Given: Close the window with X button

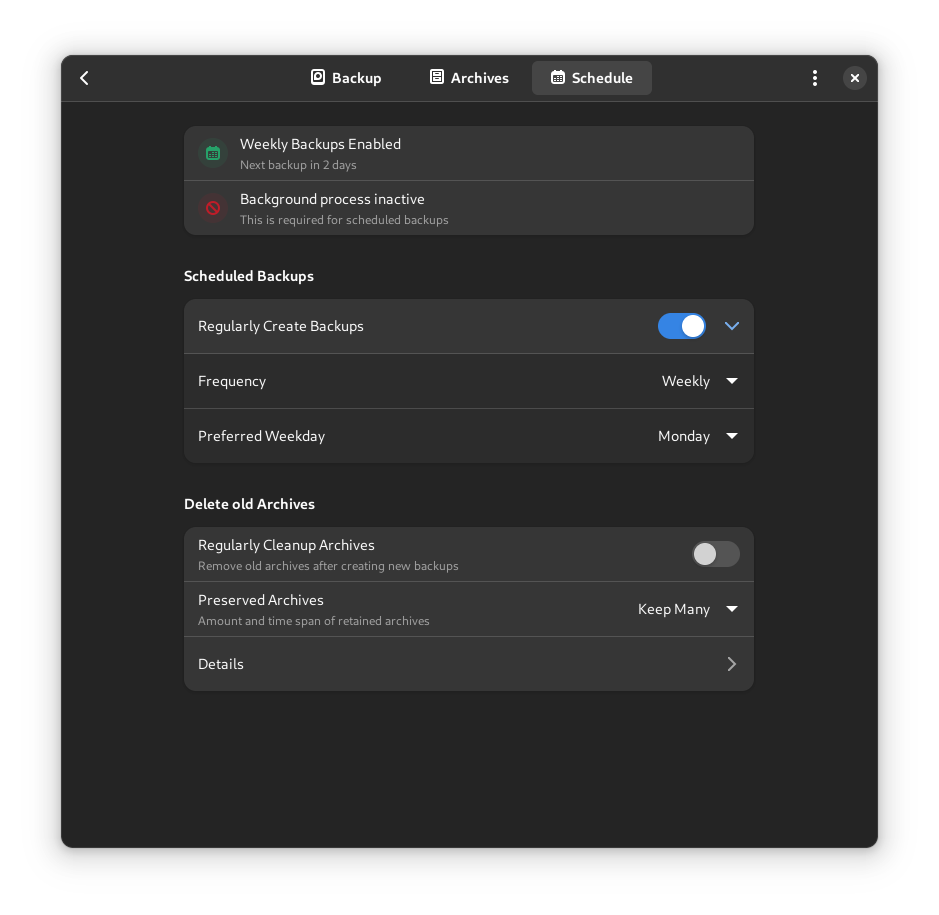Looking at the screenshot, I should click(854, 78).
